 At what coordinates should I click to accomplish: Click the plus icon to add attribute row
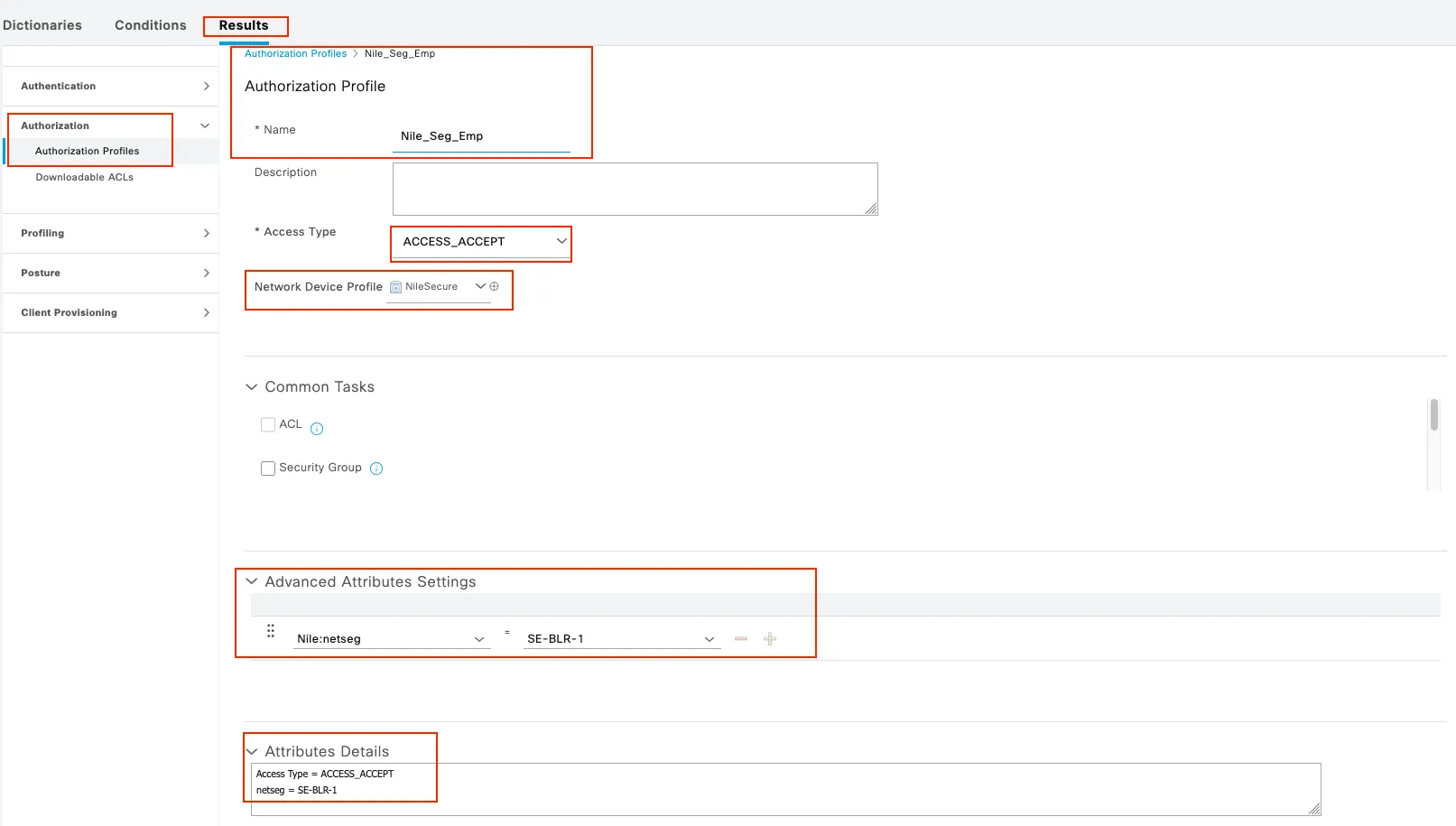coord(770,639)
